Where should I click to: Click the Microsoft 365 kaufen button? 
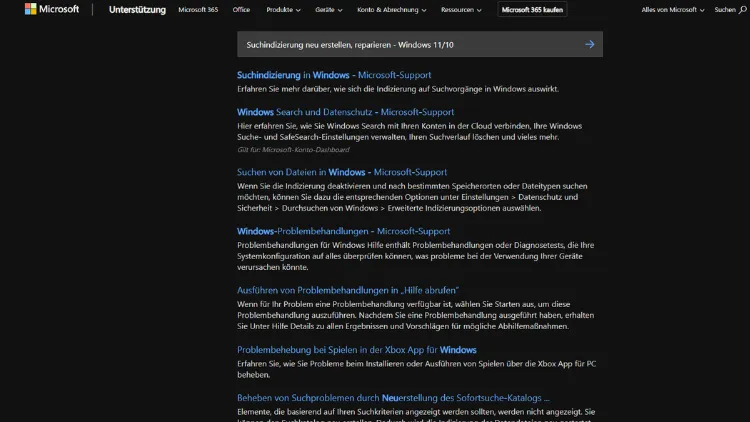pos(532,10)
